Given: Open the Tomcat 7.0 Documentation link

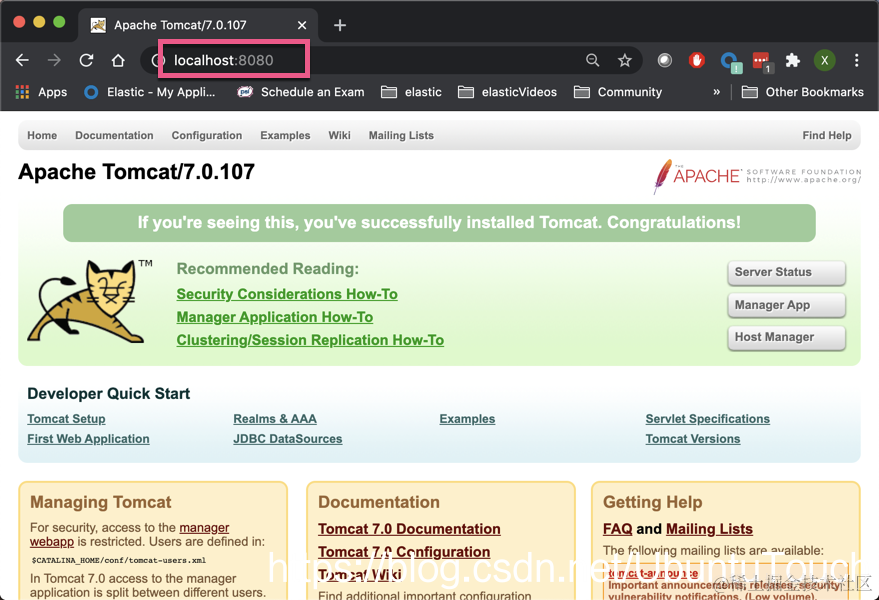Looking at the screenshot, I should [409, 529].
